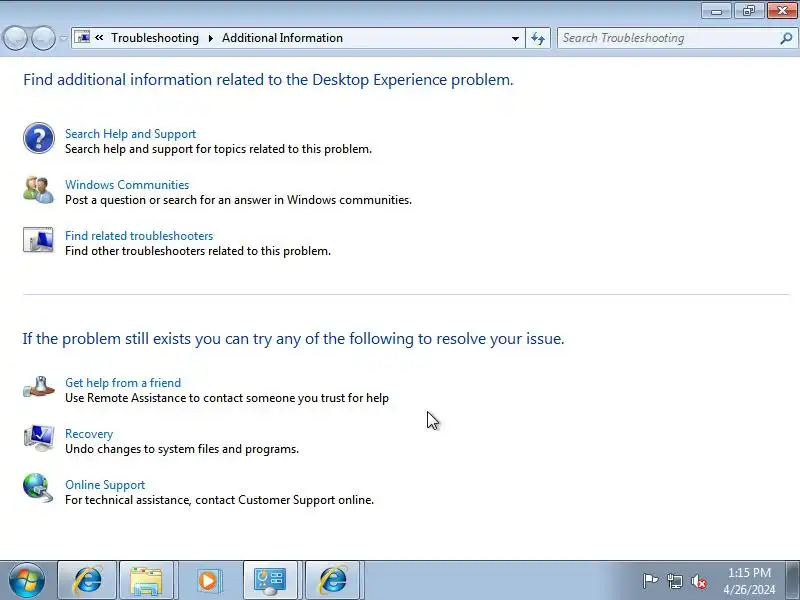Click the Show desktop strip at taskbar end
Screen dimensions: 800x600
click(792, 580)
